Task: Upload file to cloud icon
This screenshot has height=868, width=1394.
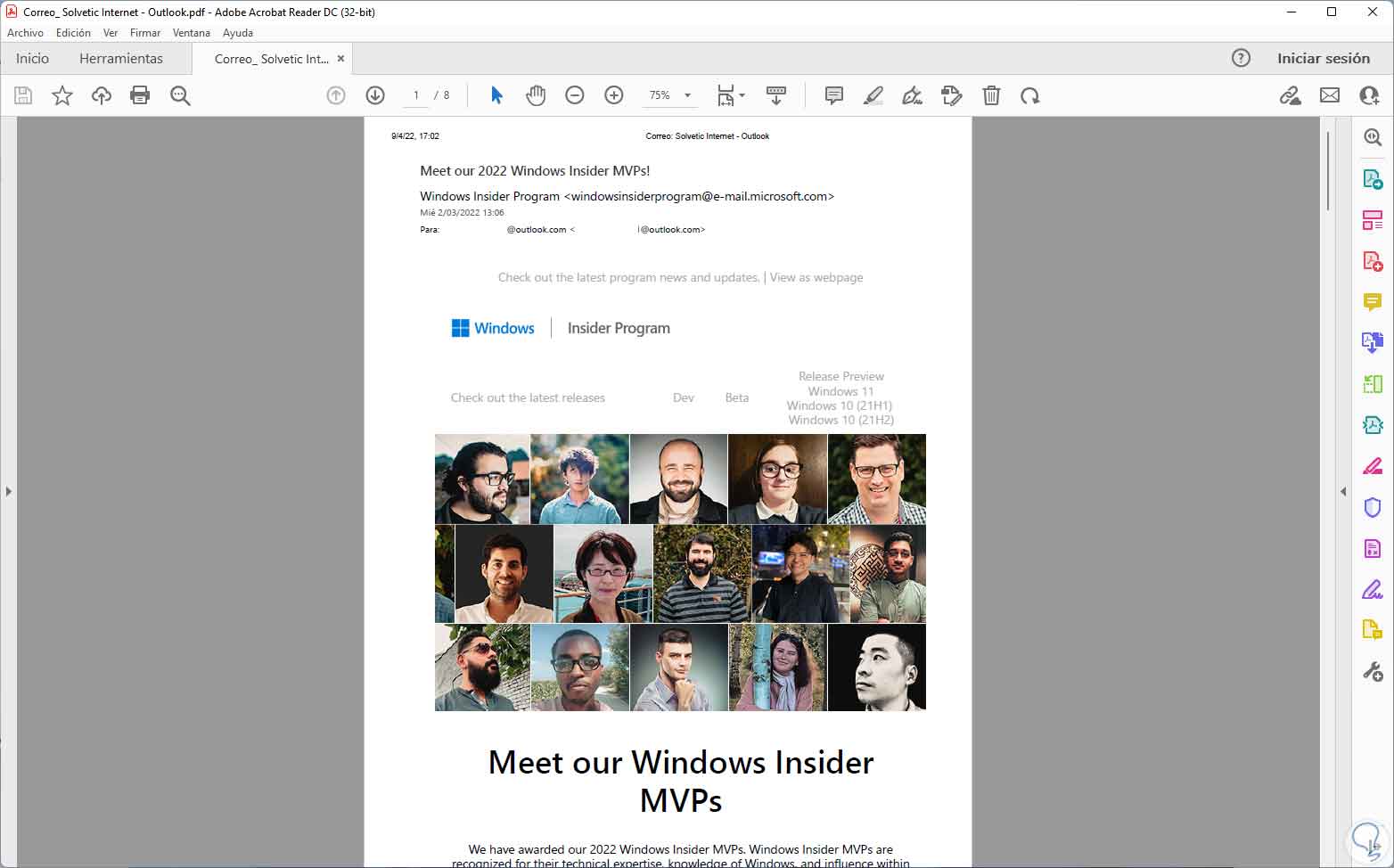Action: (102, 95)
